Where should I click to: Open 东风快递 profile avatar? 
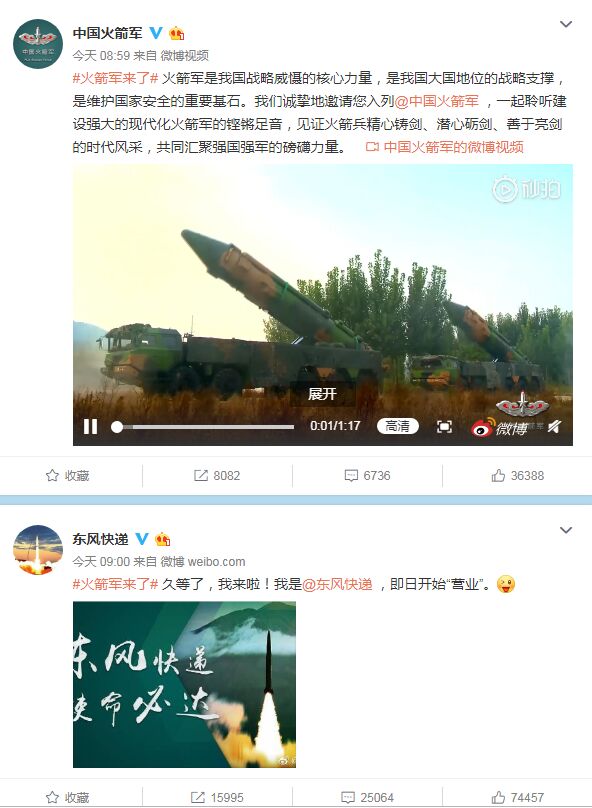pos(38,550)
